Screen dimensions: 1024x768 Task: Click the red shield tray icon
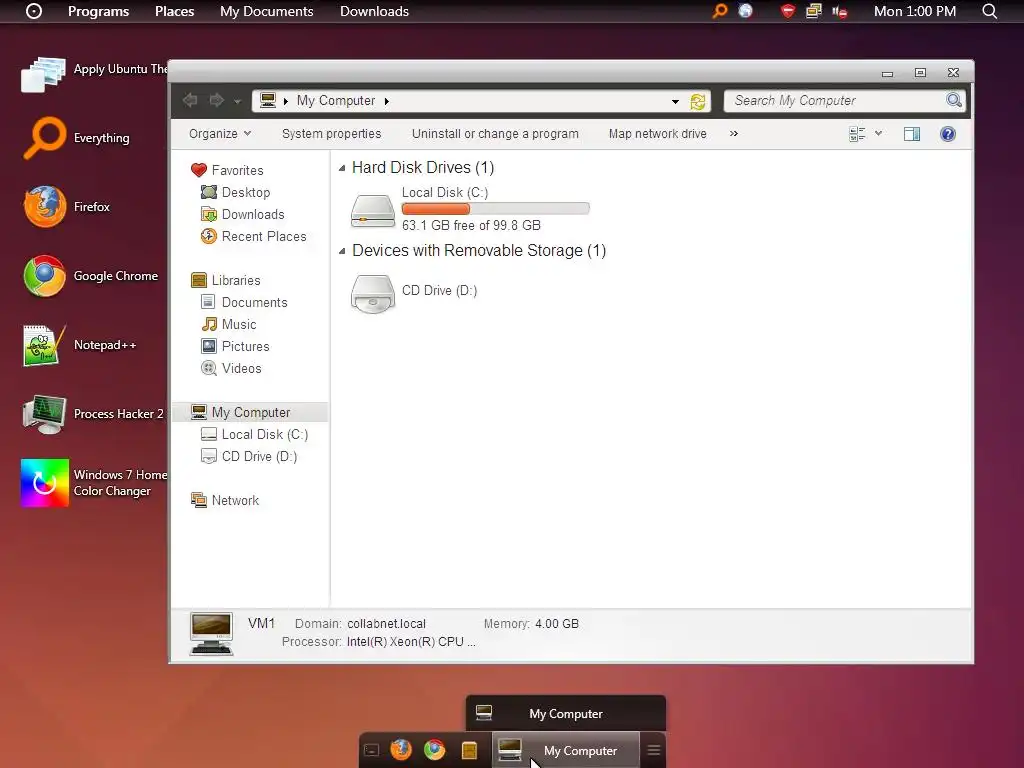(788, 11)
